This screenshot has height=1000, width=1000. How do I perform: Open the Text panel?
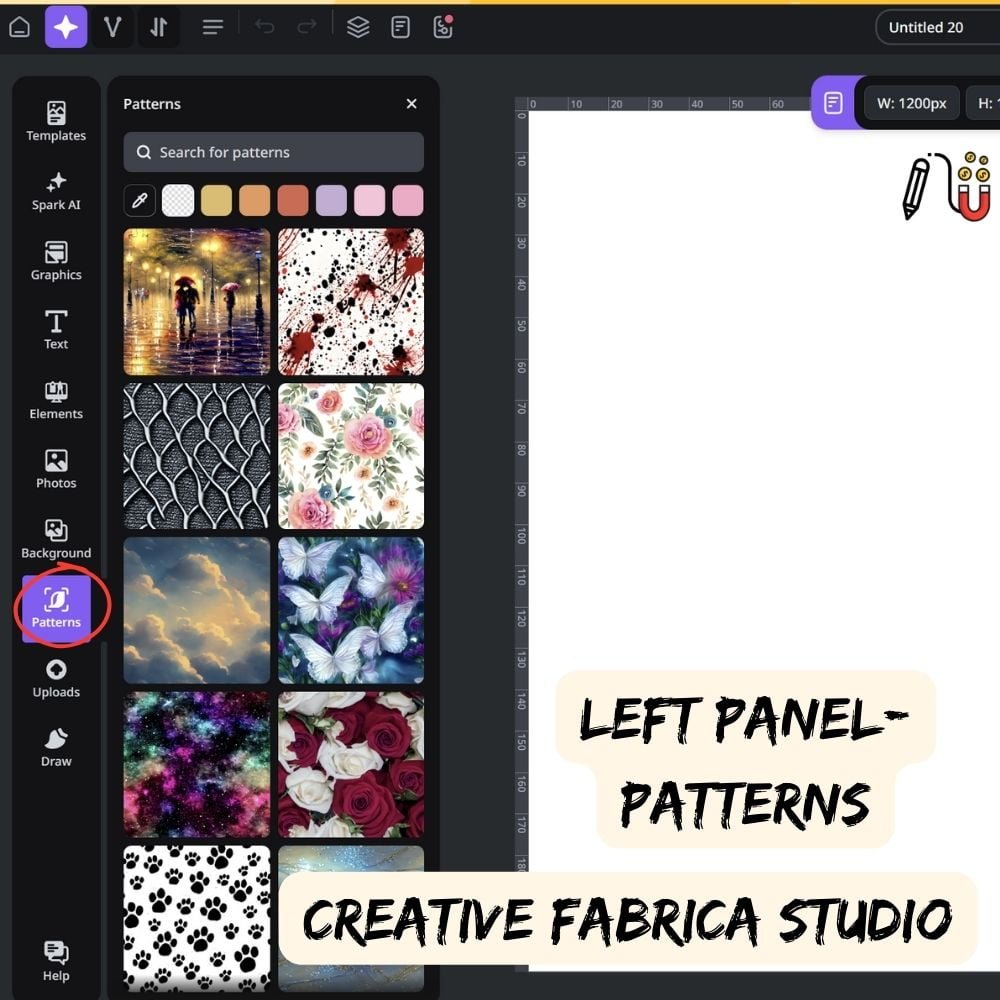tap(55, 330)
